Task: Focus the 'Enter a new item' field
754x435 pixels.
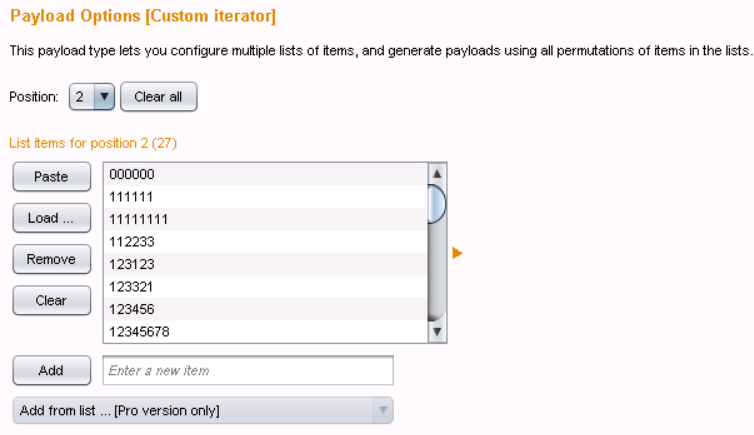Action: 248,371
